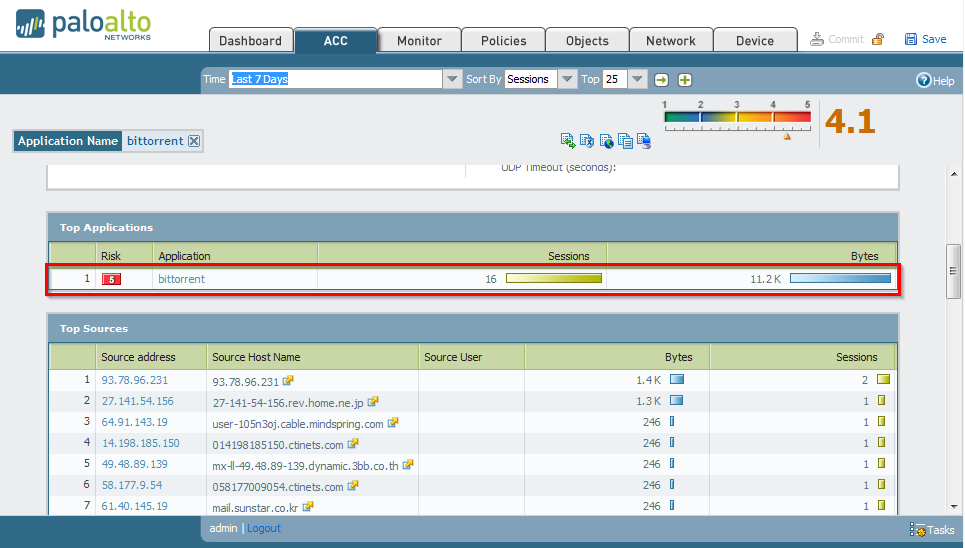The height and width of the screenshot is (548, 965).
Task: Remove the bittorrent filter with X icon
Action: (194, 141)
